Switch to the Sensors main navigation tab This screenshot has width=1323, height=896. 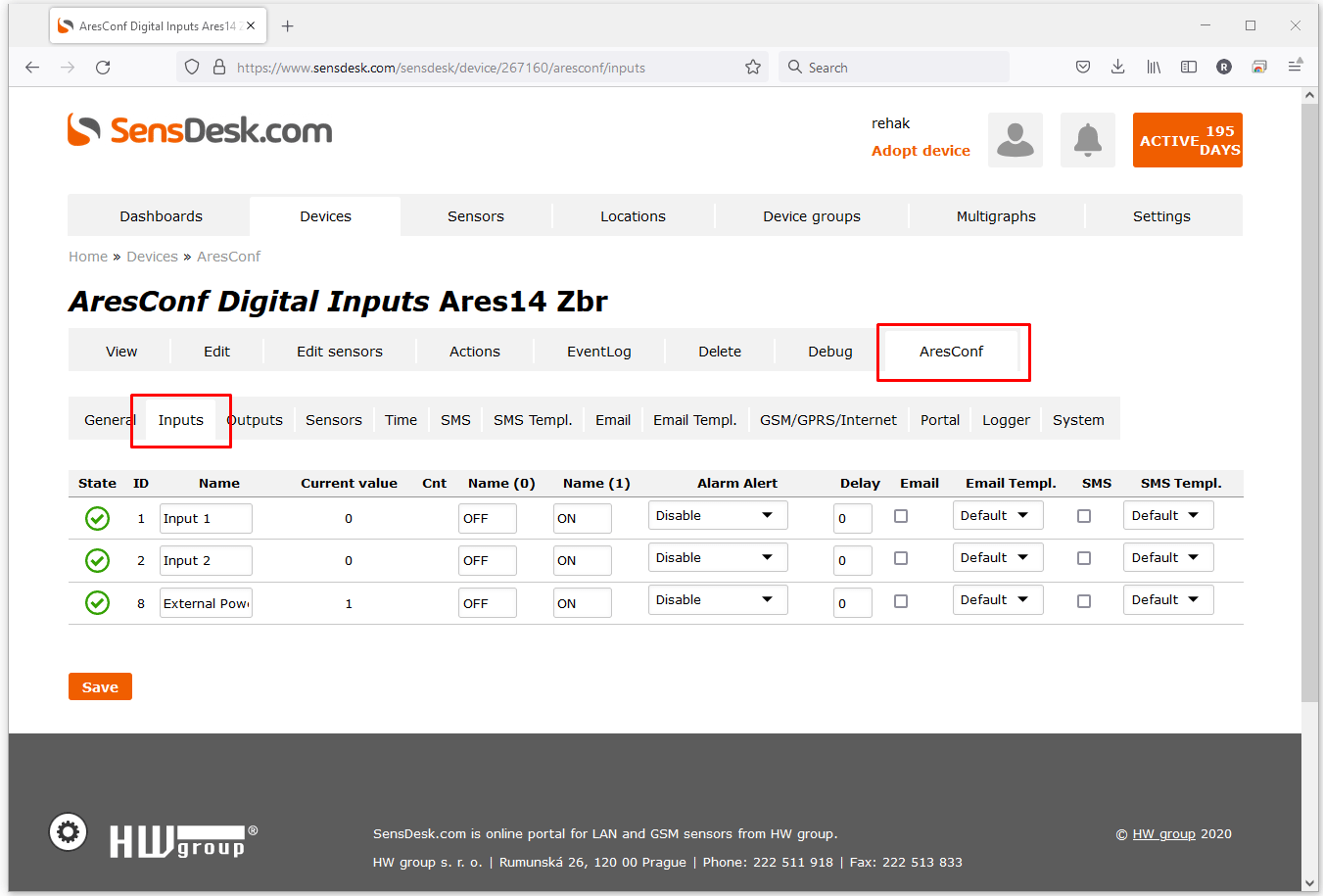(476, 216)
